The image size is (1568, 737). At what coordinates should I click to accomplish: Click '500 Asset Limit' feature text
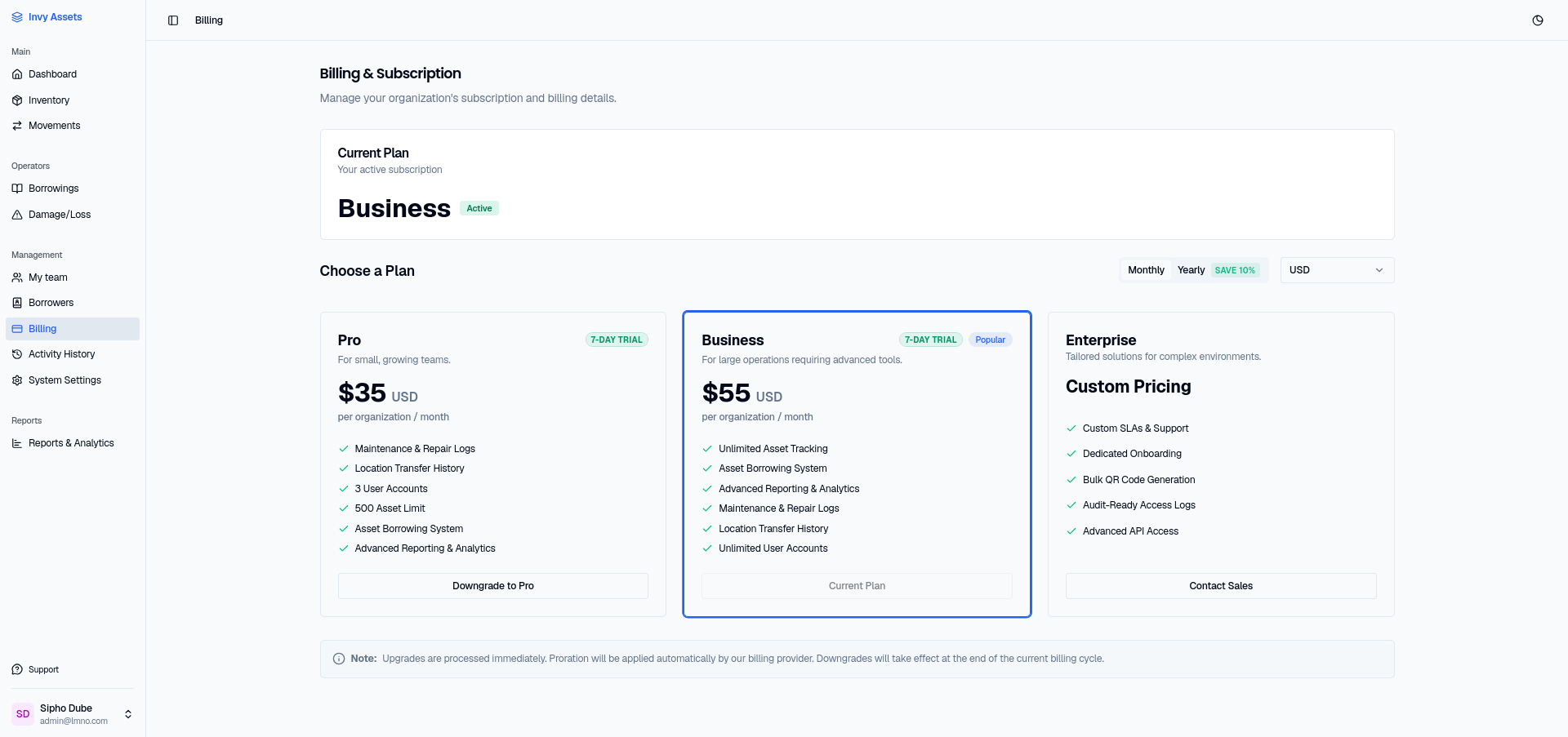390,508
